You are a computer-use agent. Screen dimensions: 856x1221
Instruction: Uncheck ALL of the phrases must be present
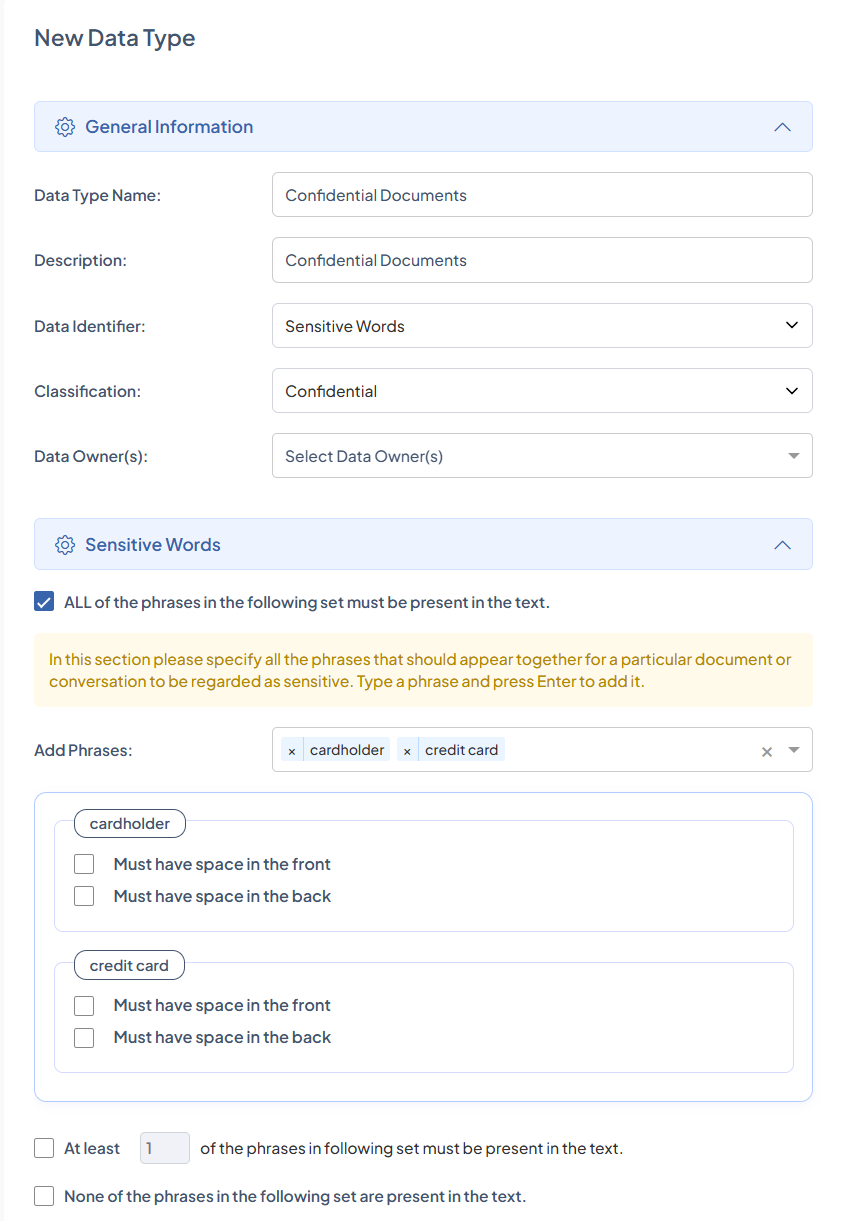[44, 602]
